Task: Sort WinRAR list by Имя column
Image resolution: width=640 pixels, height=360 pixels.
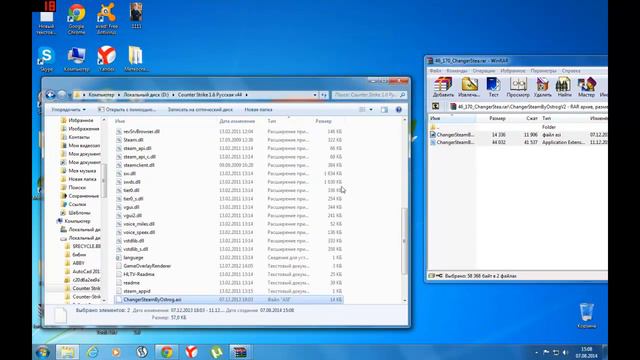Action: click(x=452, y=118)
